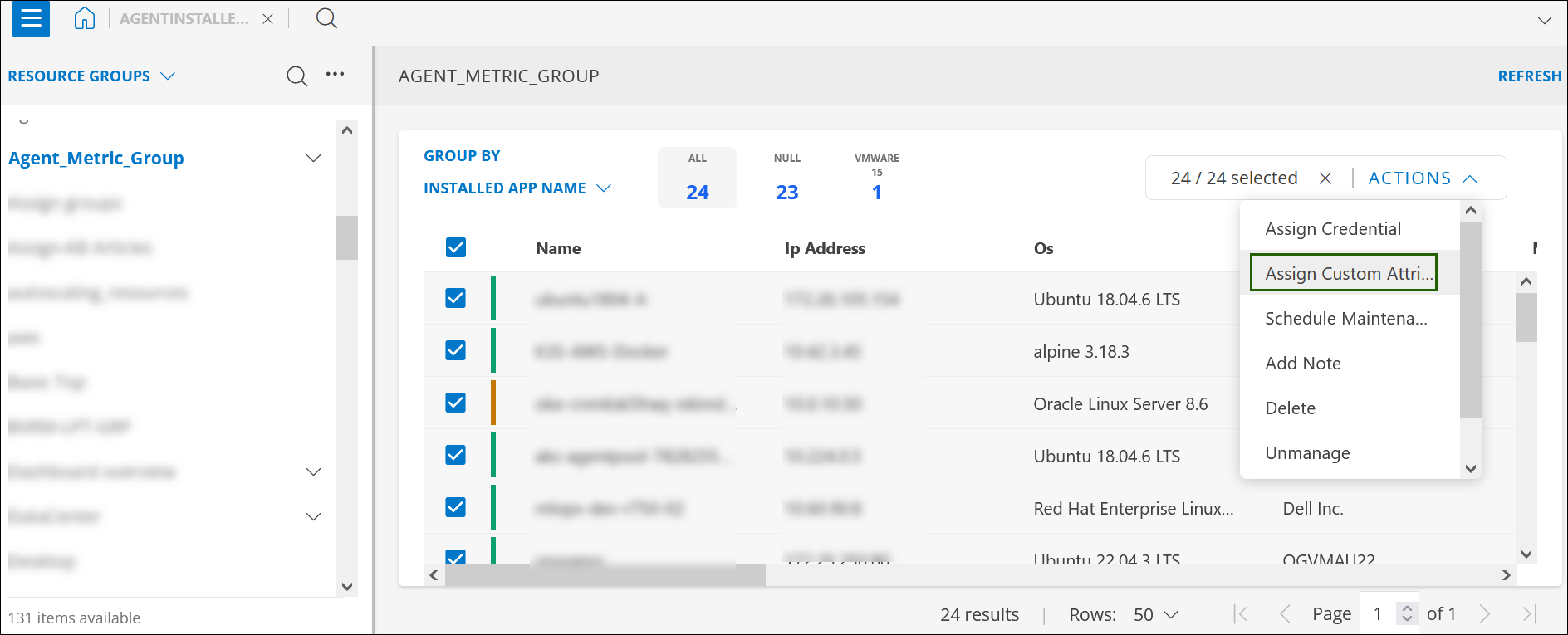Open the hamburger main menu
Viewport: 1568px width, 635px height.
coord(31,18)
